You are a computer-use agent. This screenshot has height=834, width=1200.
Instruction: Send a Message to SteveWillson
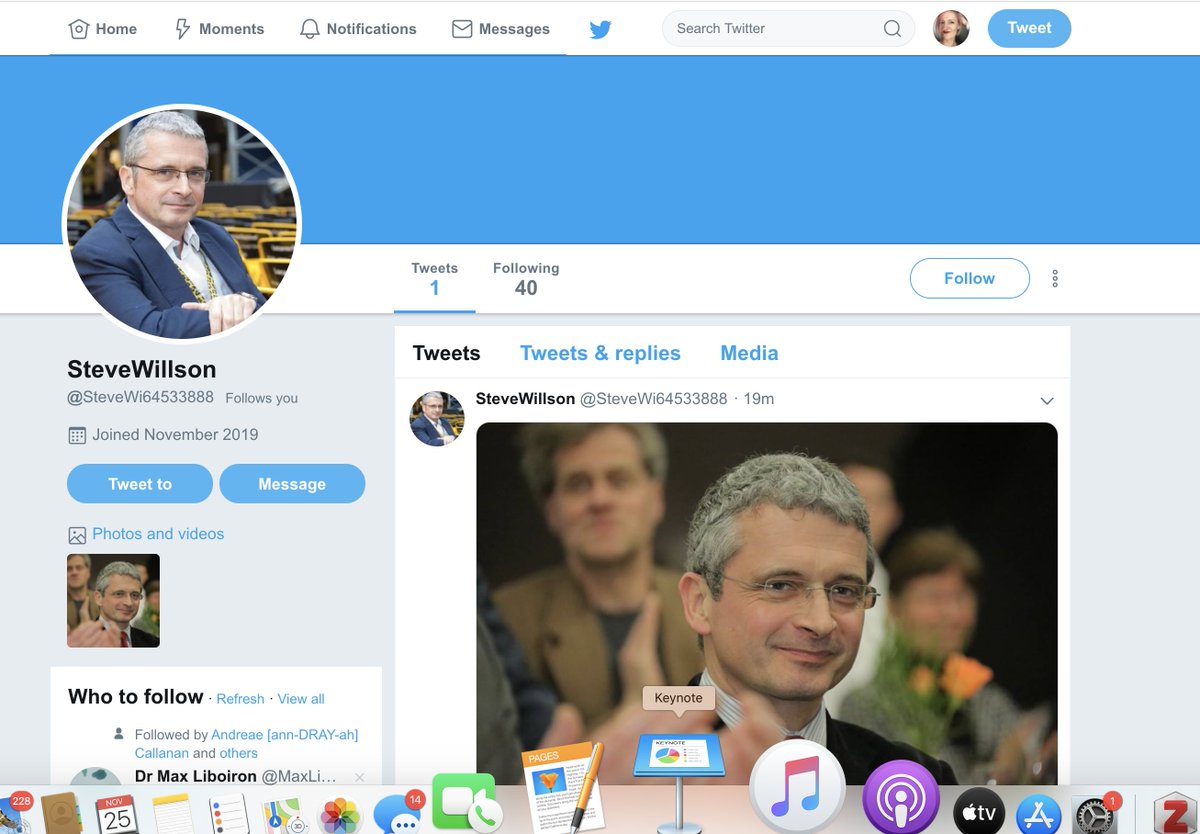292,484
